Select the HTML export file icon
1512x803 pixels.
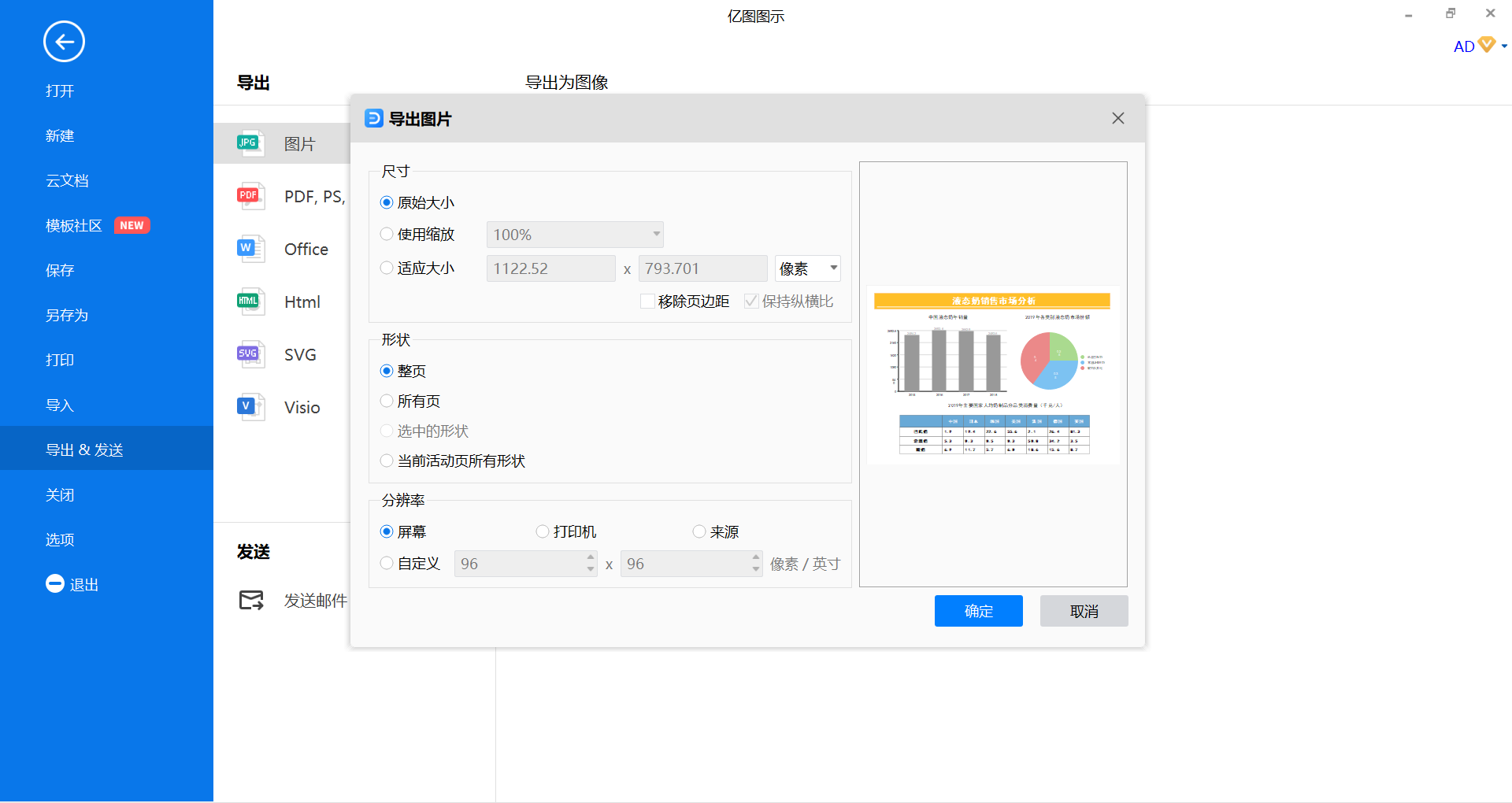pyautogui.click(x=250, y=302)
